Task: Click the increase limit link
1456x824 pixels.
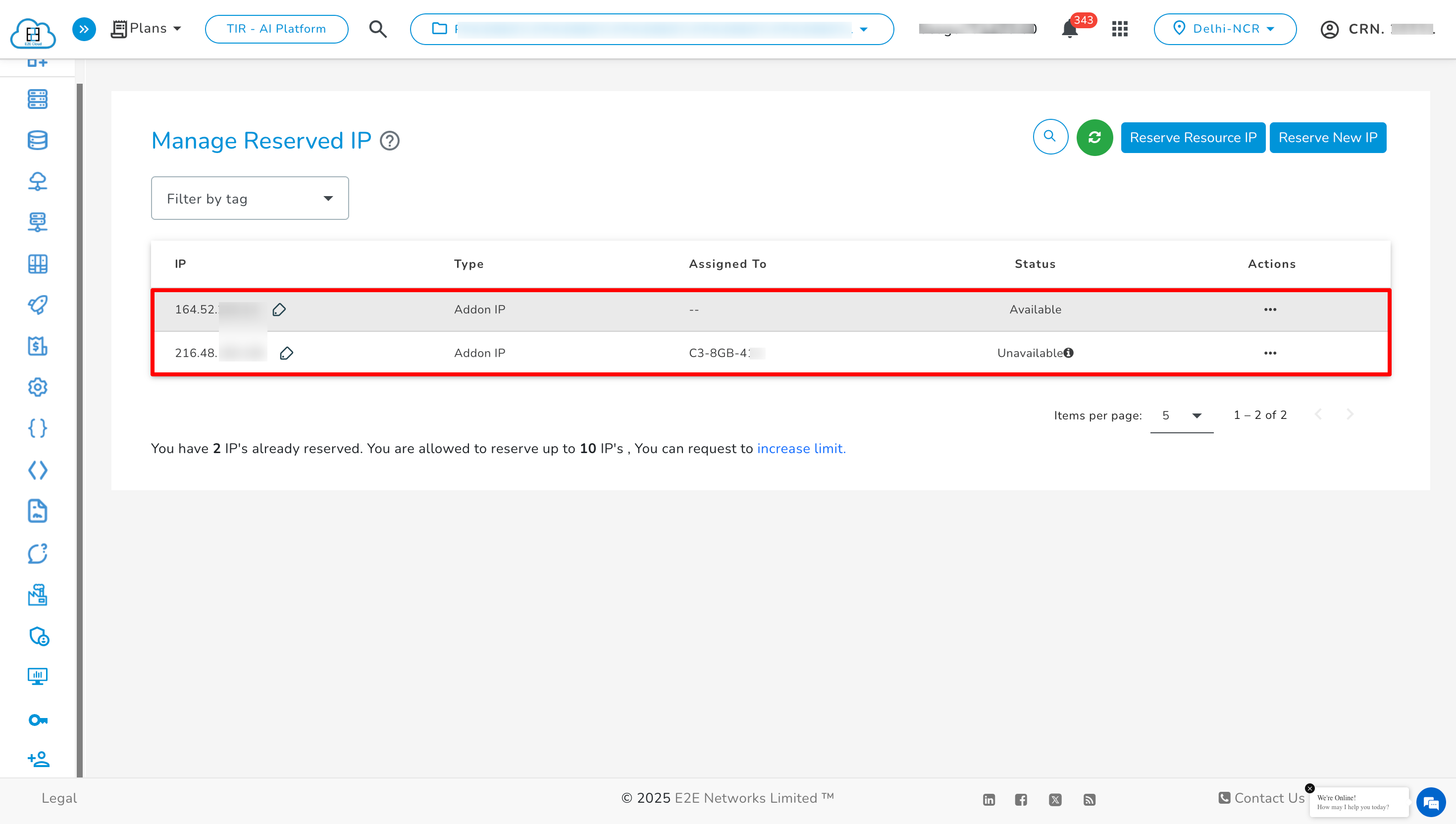Action: (x=801, y=448)
